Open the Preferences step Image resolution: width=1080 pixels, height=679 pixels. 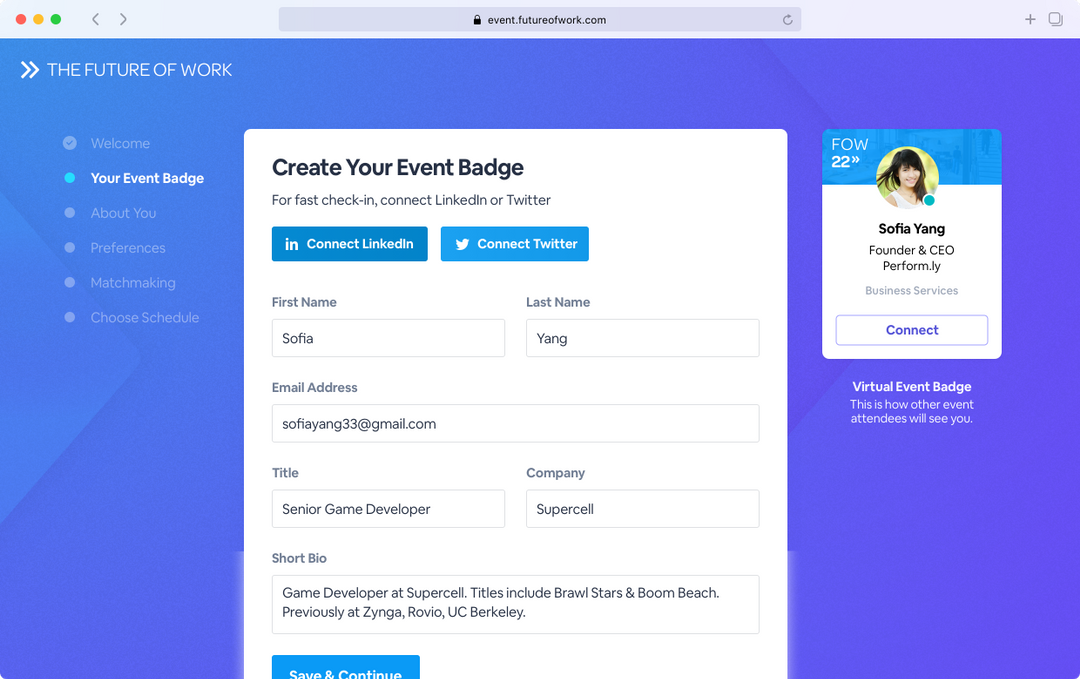[127, 248]
